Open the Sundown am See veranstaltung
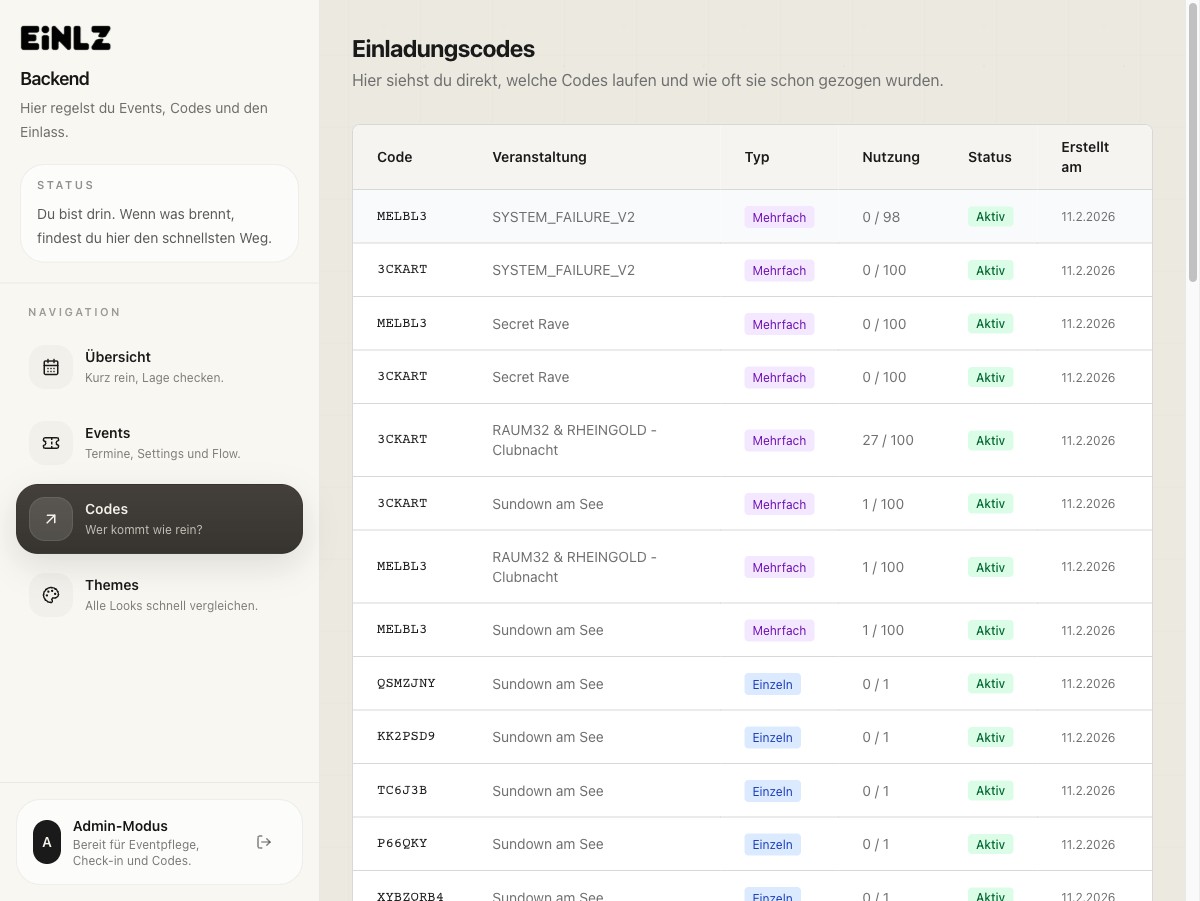This screenshot has width=1200, height=901. coord(547,503)
